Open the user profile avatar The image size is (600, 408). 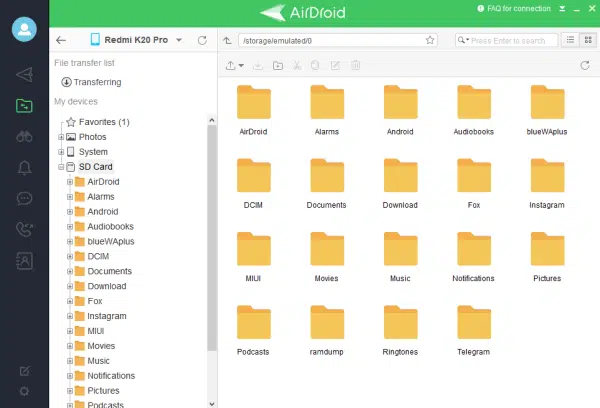pos(24,29)
